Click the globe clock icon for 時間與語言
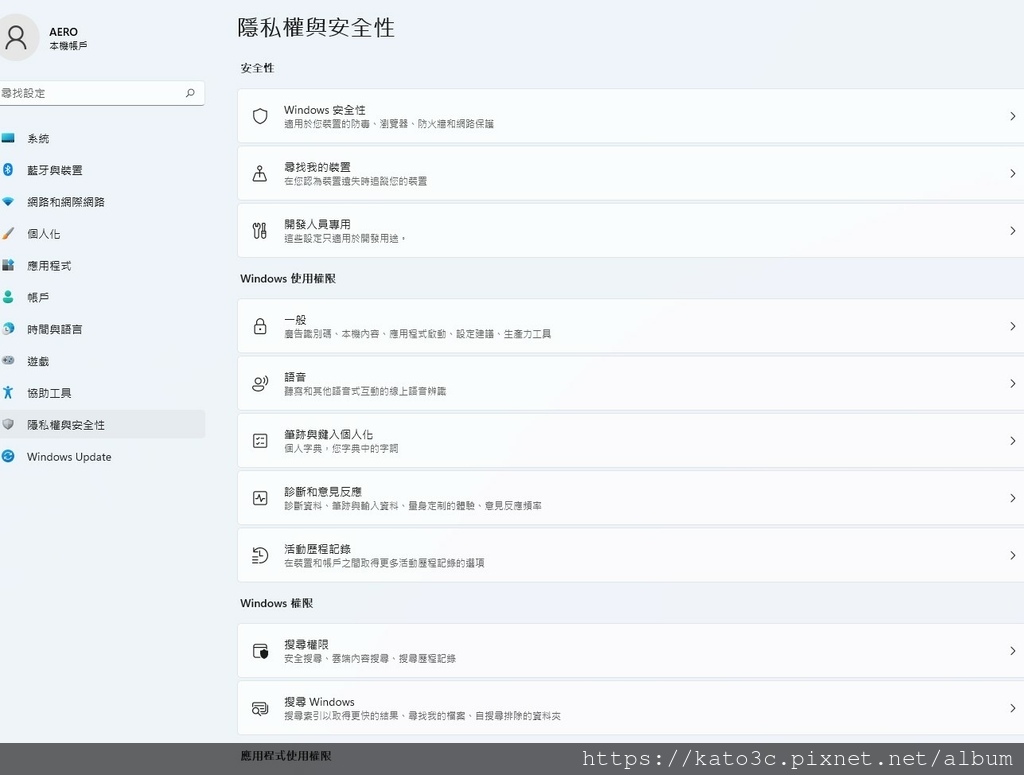The image size is (1024, 775). 8,328
